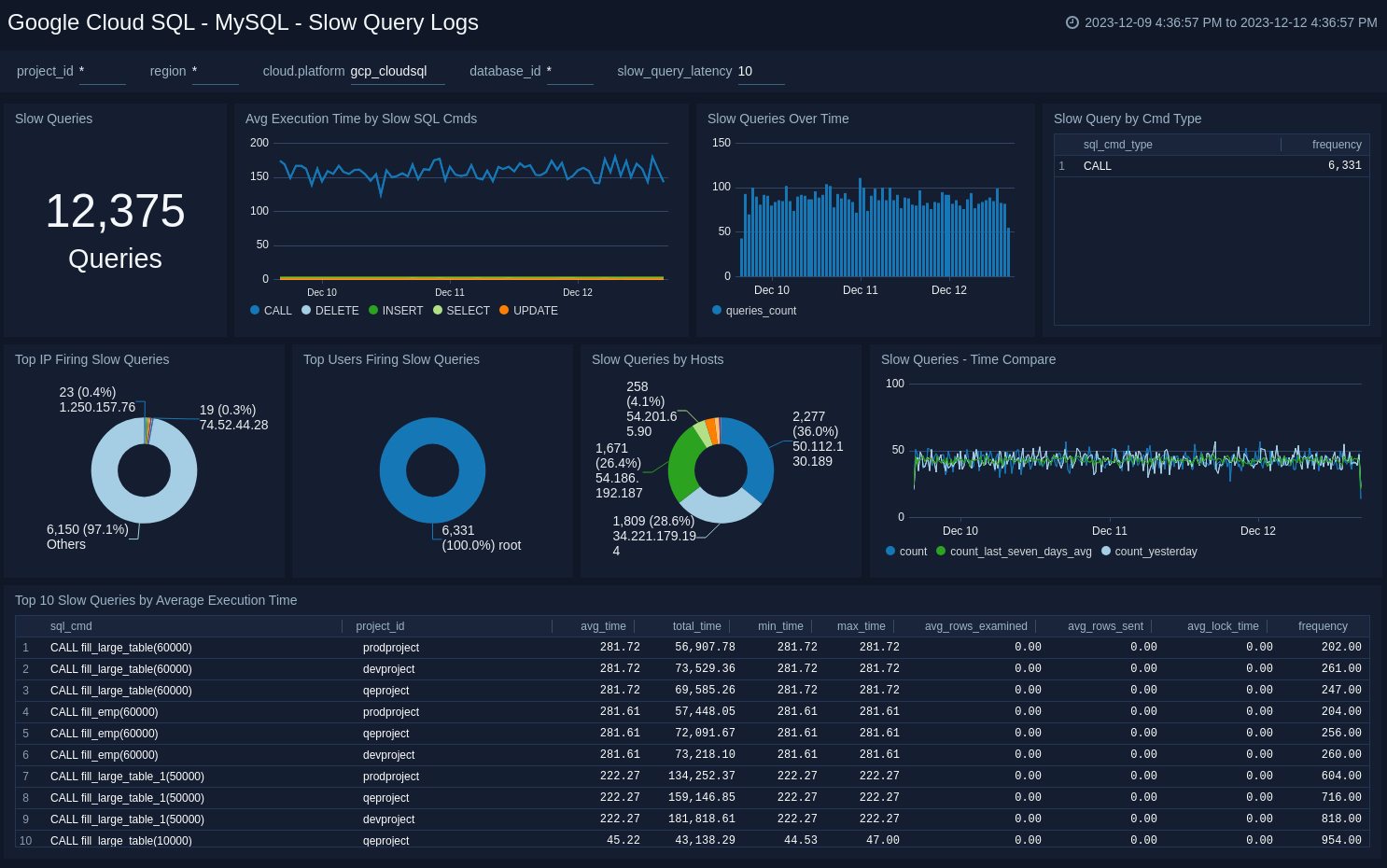
Task: Click the max_time value 47.00
Action: pos(882,841)
